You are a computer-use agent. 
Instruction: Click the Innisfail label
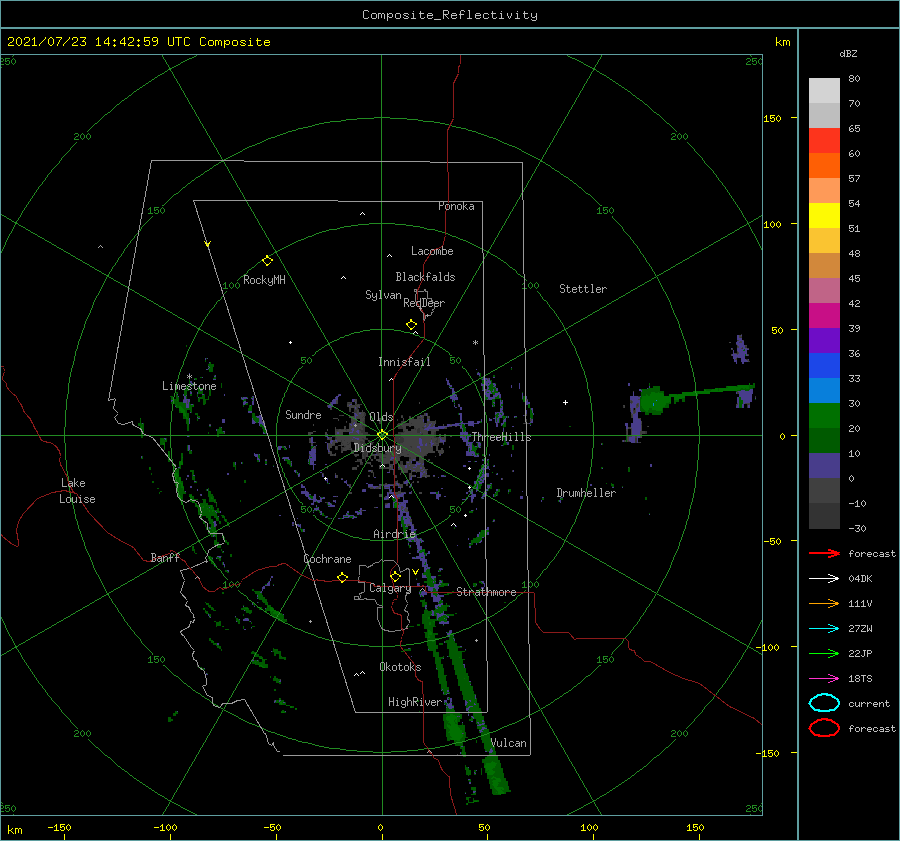tap(404, 362)
